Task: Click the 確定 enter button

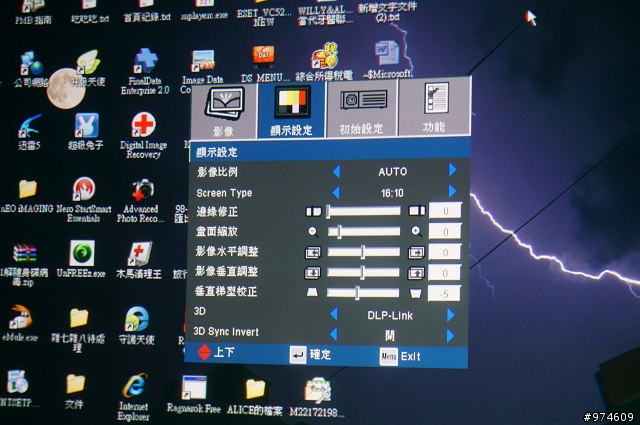Action: coord(310,354)
